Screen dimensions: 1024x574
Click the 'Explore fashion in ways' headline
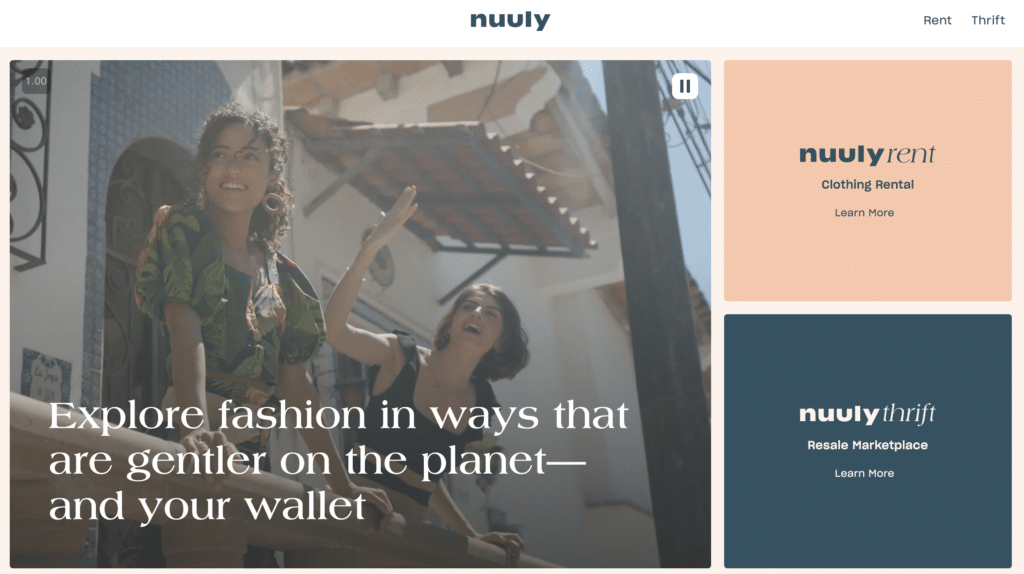pyautogui.click(x=338, y=460)
